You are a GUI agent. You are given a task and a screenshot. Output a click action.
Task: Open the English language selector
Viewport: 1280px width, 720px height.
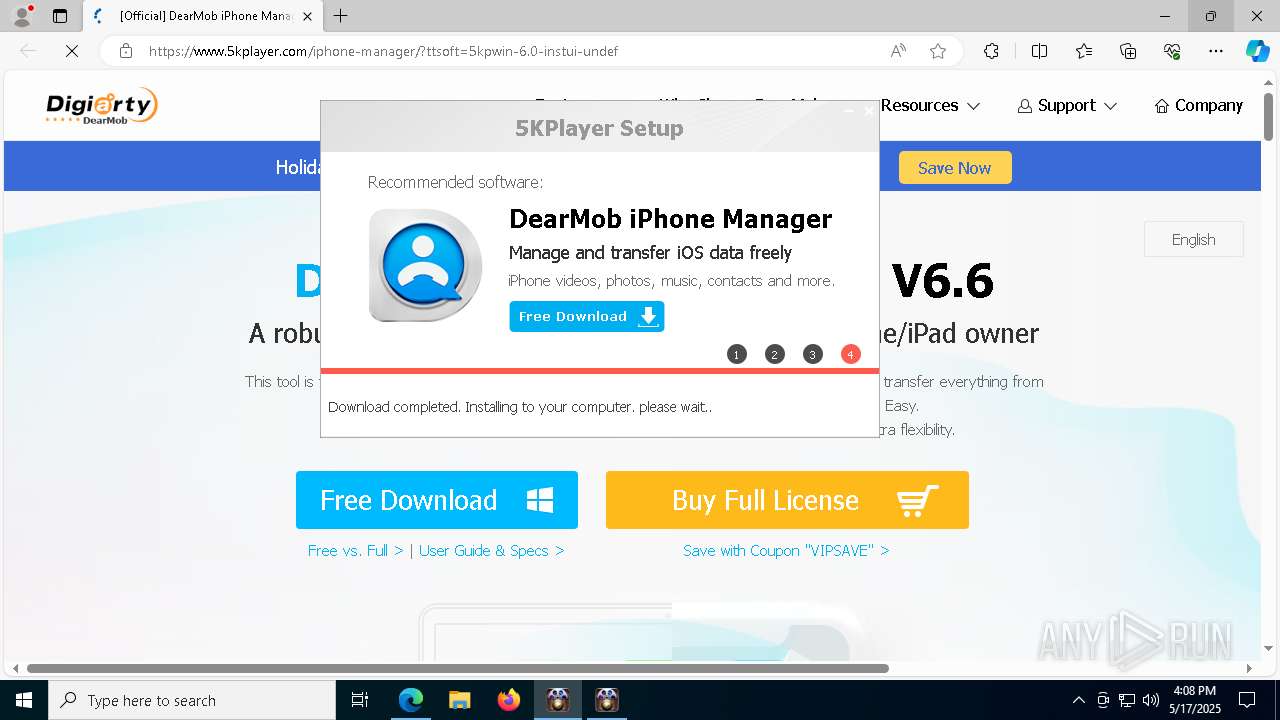(x=1194, y=239)
